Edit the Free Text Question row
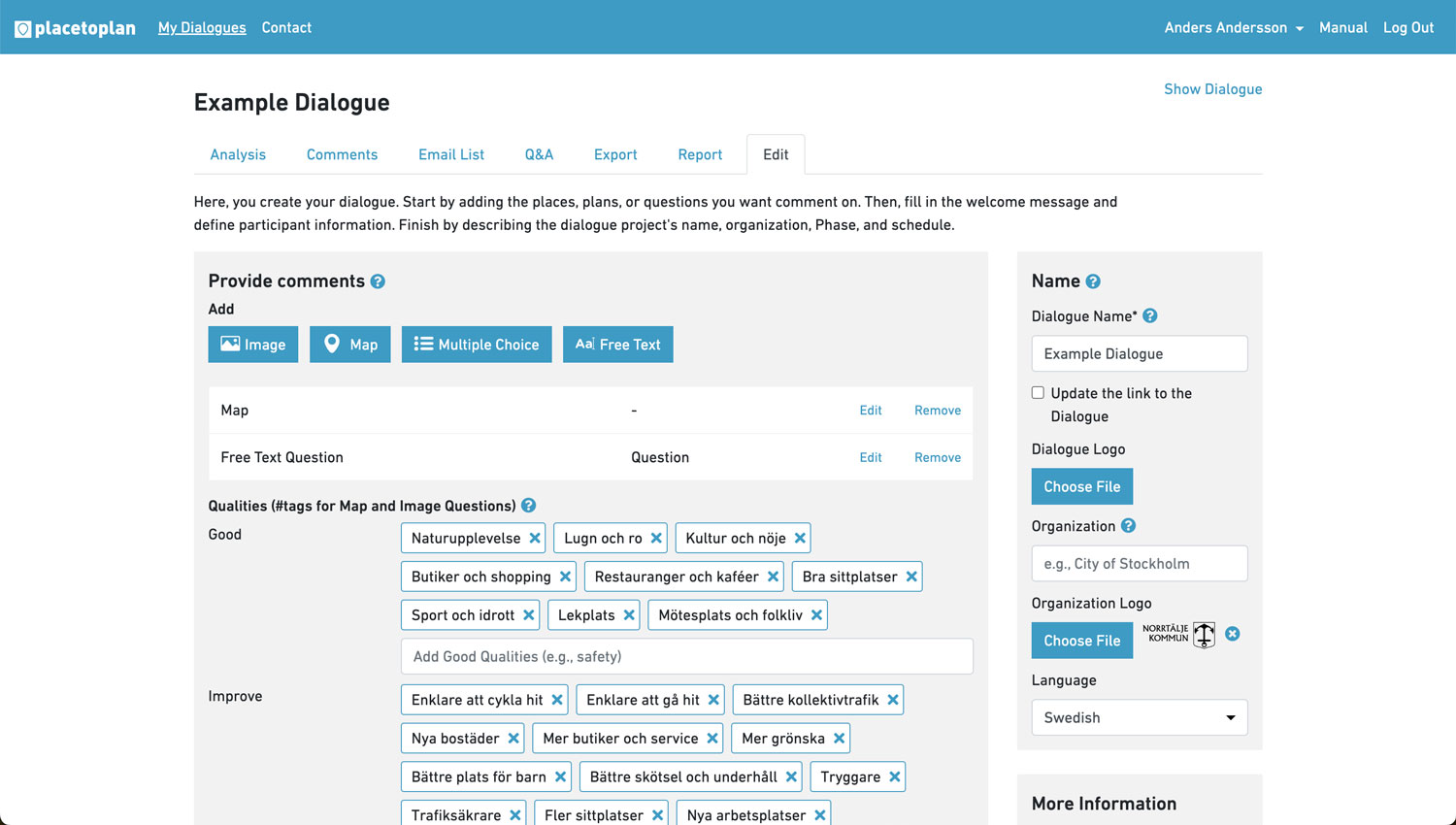 point(870,457)
